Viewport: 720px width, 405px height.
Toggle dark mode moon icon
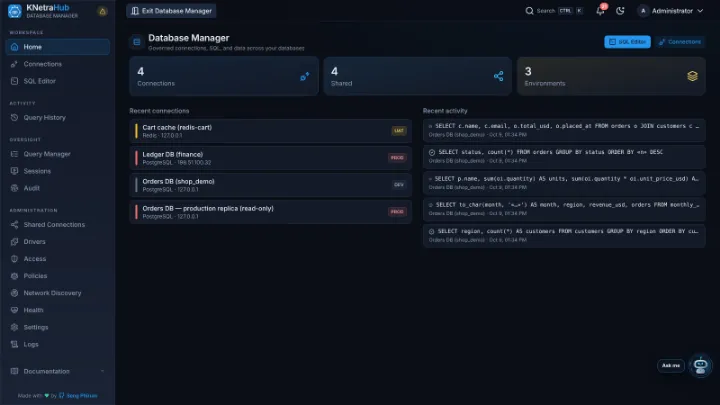point(620,11)
